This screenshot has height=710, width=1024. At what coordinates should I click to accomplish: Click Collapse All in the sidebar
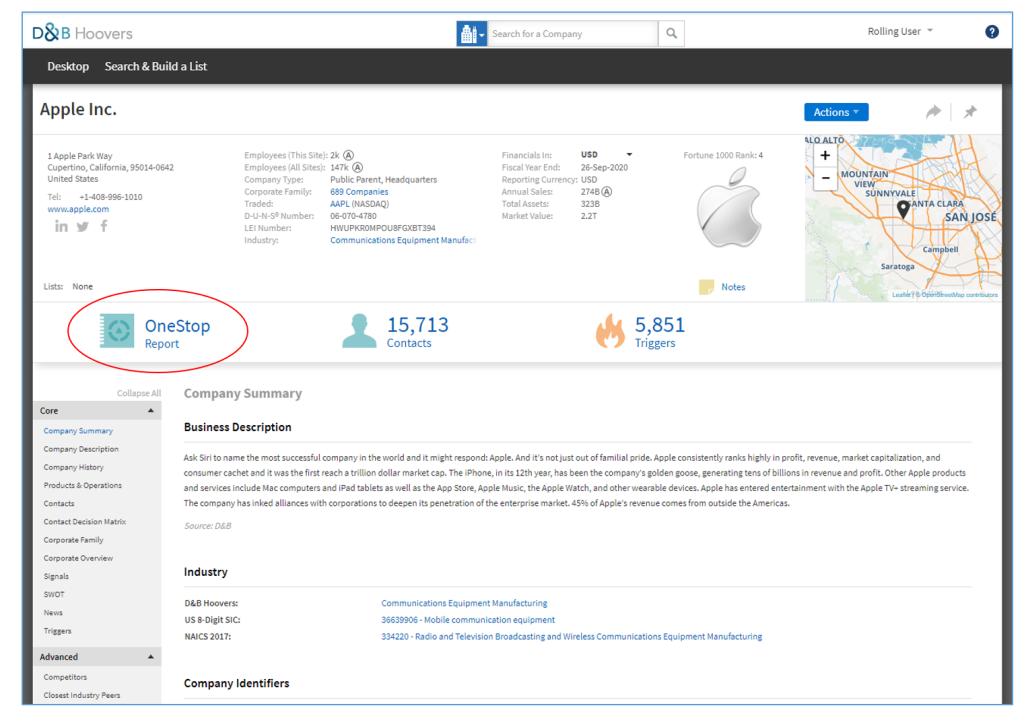tap(138, 393)
